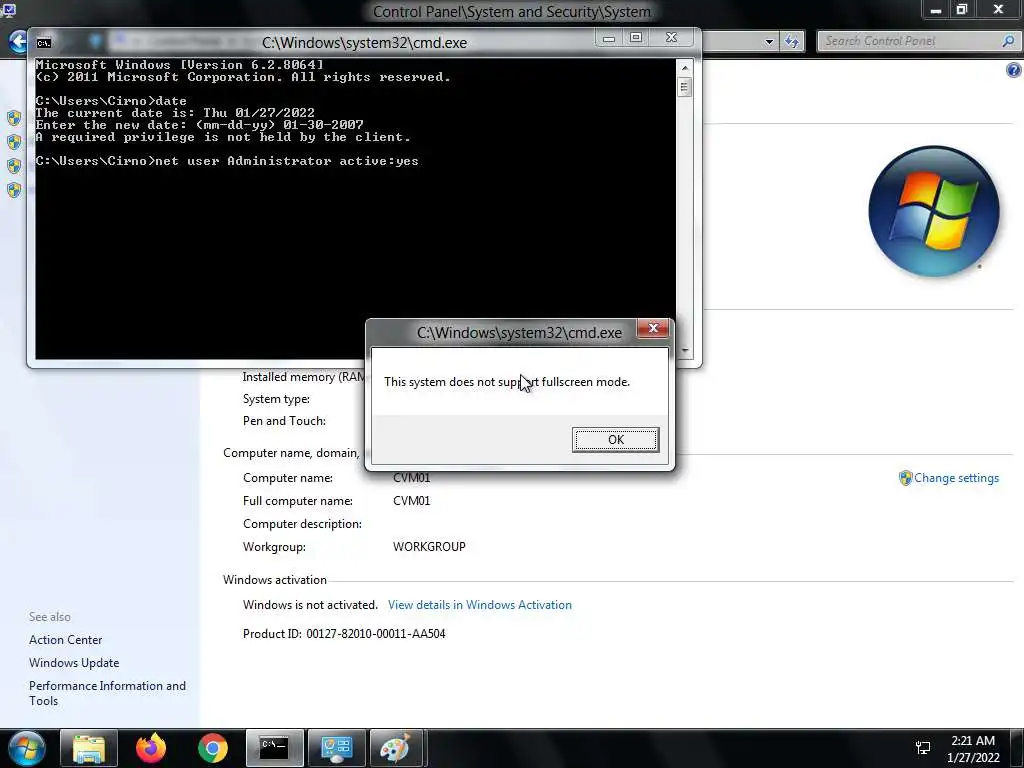
Task: Click fourth shield link in left pane
Action: [x=14, y=190]
